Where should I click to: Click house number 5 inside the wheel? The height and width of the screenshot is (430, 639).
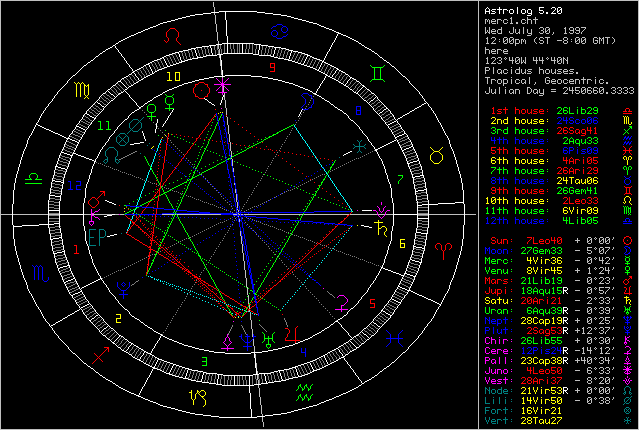point(372,304)
